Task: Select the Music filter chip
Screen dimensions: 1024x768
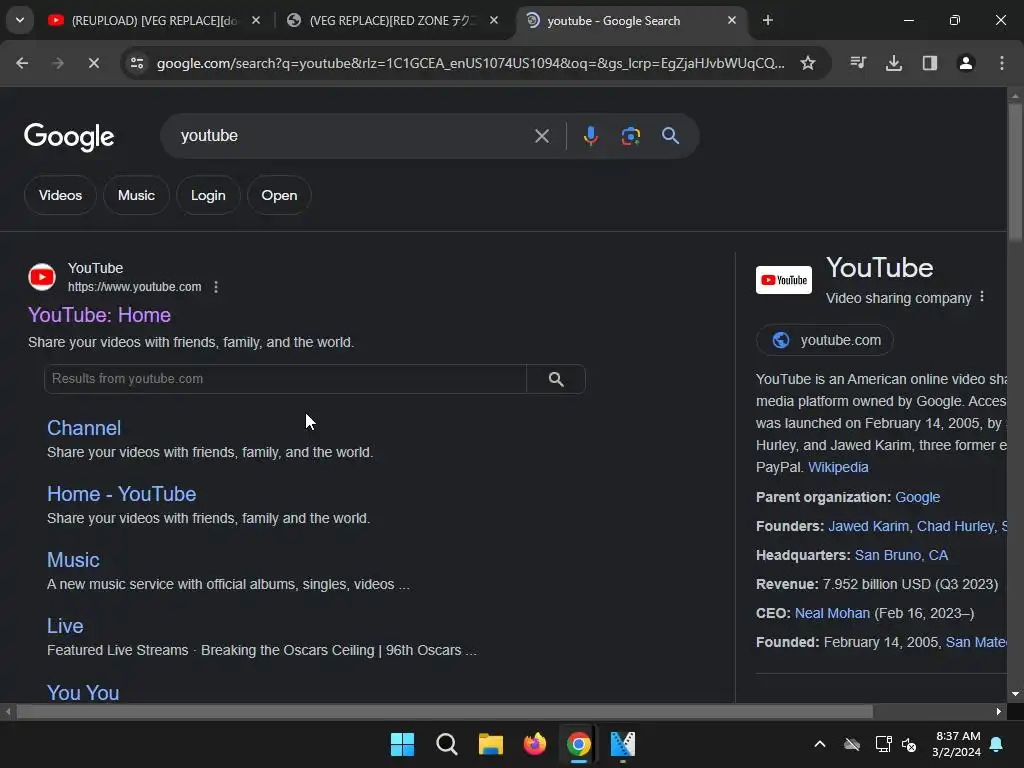Action: point(136,195)
